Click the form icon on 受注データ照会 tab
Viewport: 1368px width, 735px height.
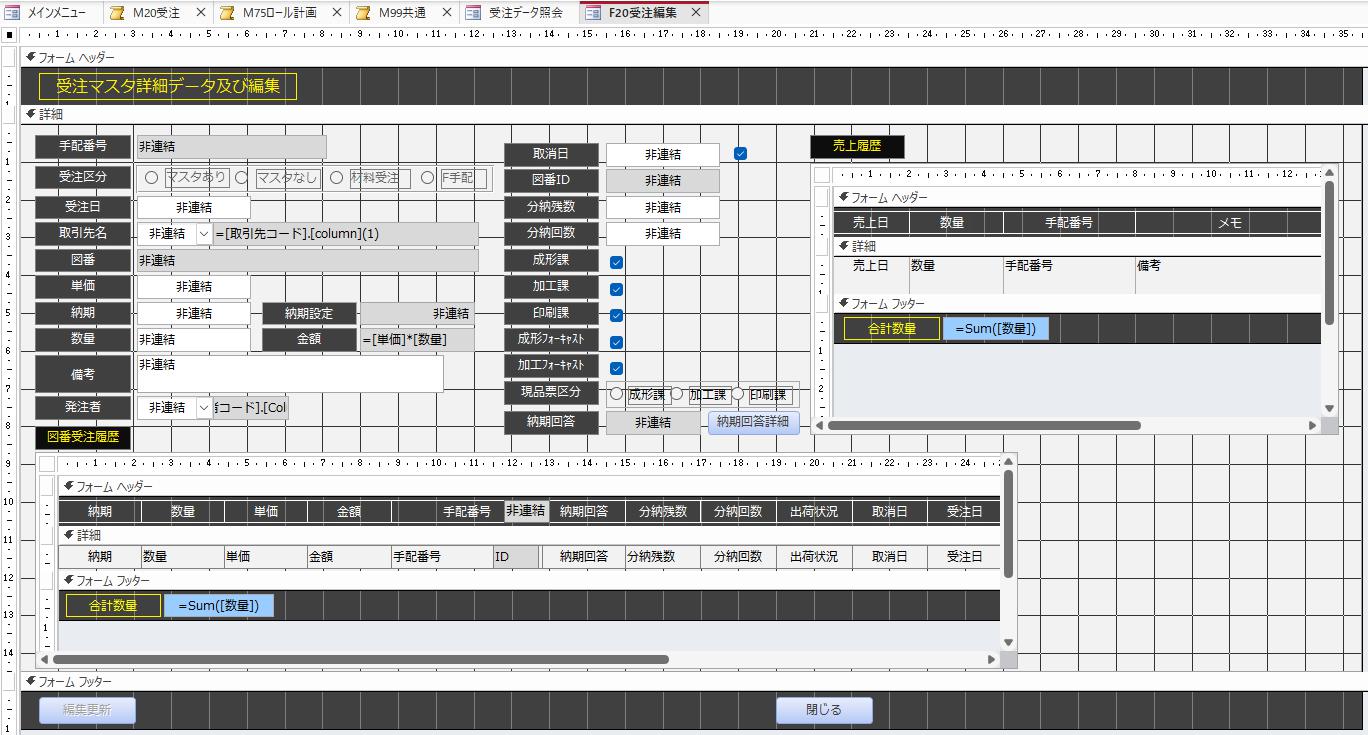(x=473, y=13)
